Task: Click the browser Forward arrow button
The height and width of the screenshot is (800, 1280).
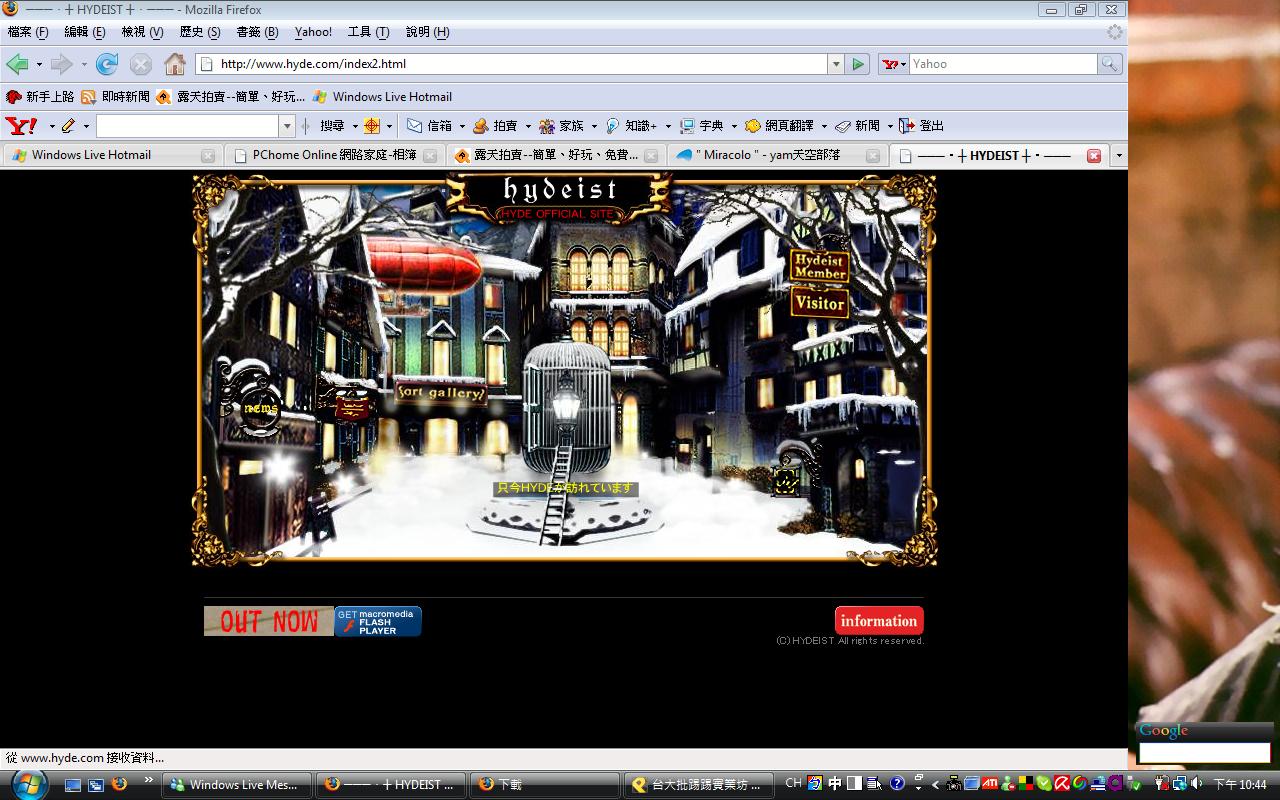Action: [x=62, y=64]
